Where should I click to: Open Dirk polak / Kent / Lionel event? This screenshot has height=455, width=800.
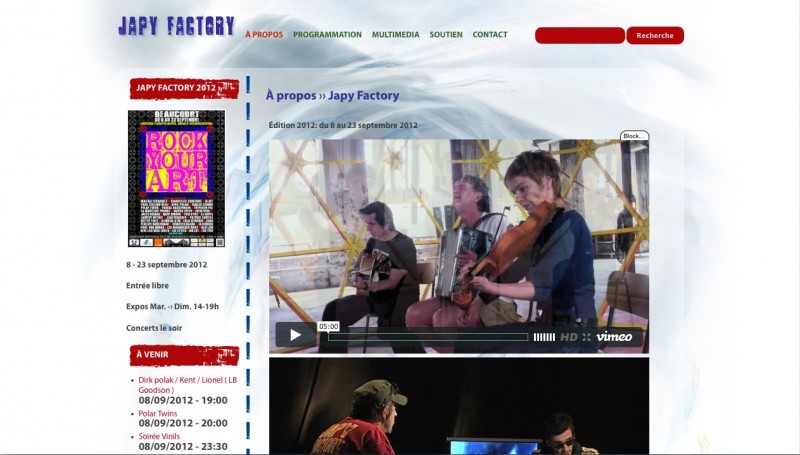pos(187,384)
